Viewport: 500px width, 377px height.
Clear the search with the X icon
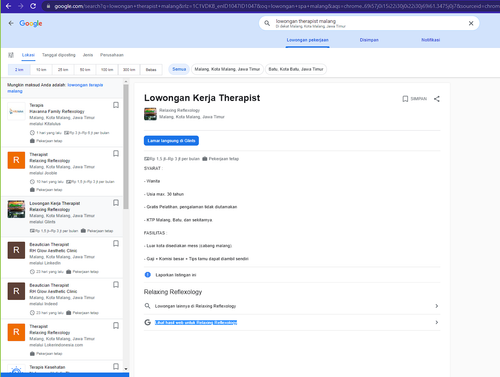click(471, 23)
